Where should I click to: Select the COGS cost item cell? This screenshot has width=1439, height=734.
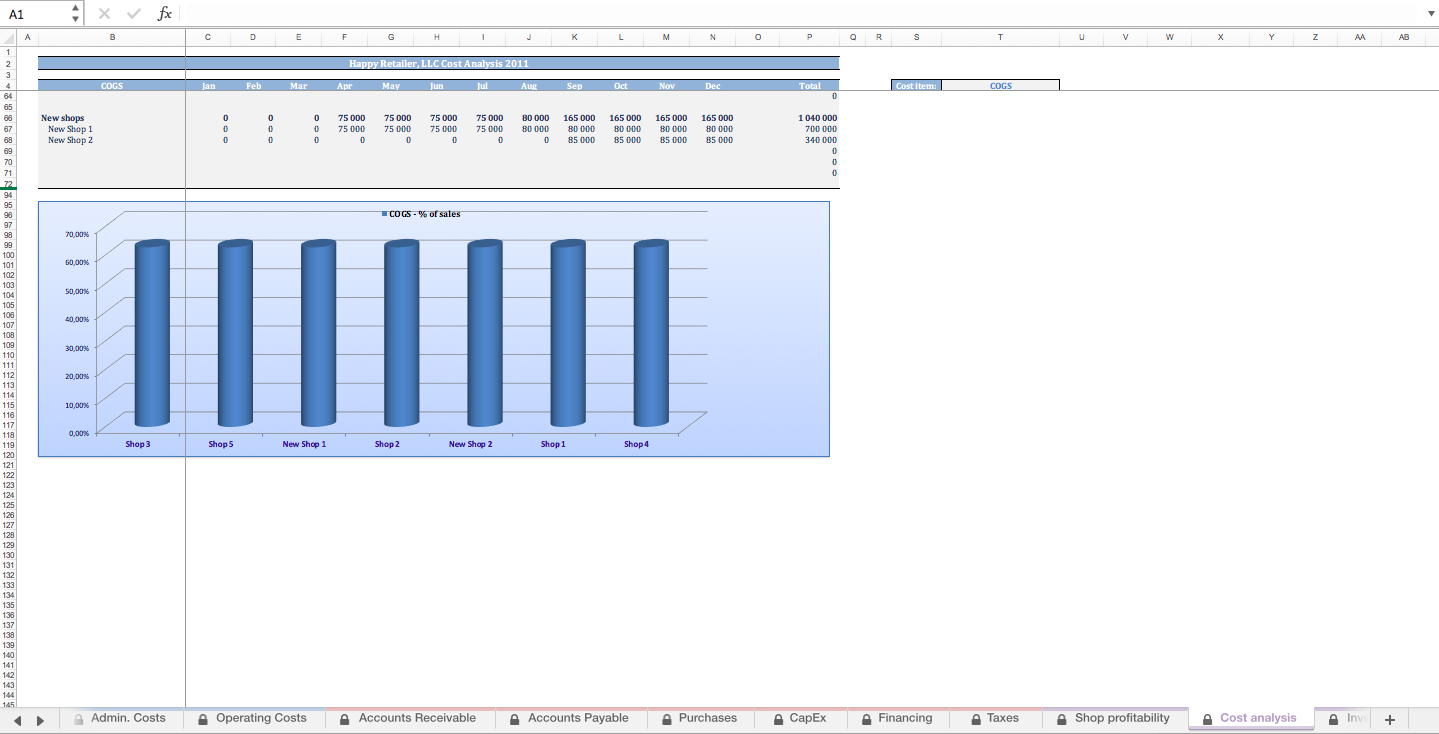[1000, 85]
